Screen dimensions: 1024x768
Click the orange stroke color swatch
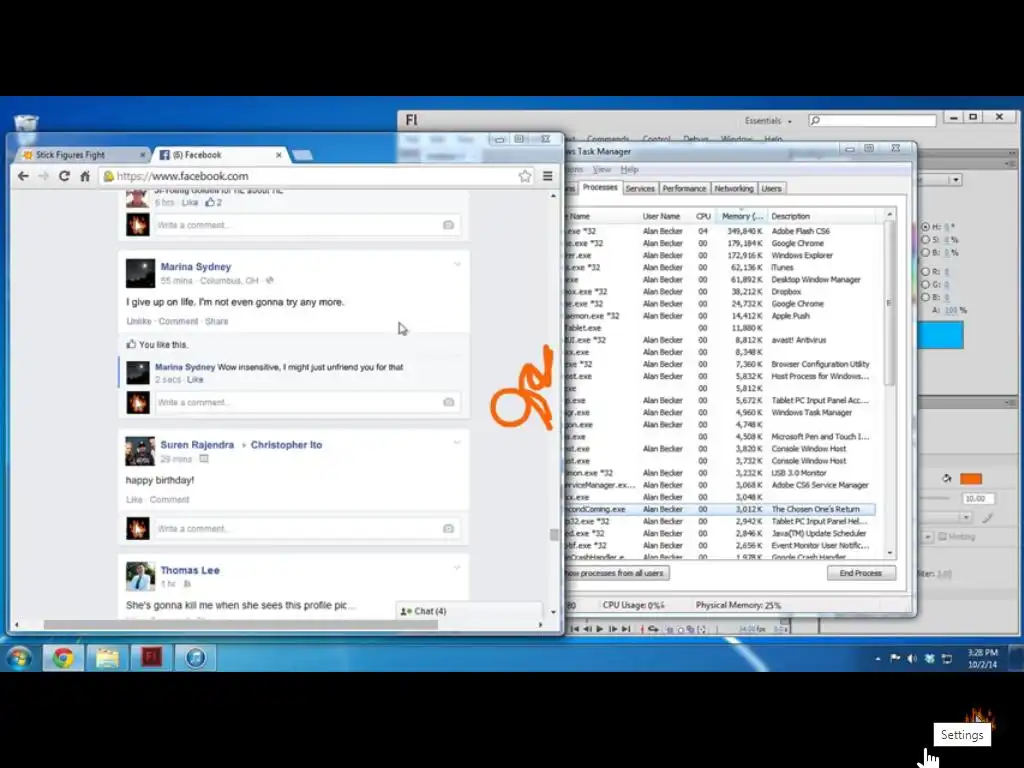970,479
